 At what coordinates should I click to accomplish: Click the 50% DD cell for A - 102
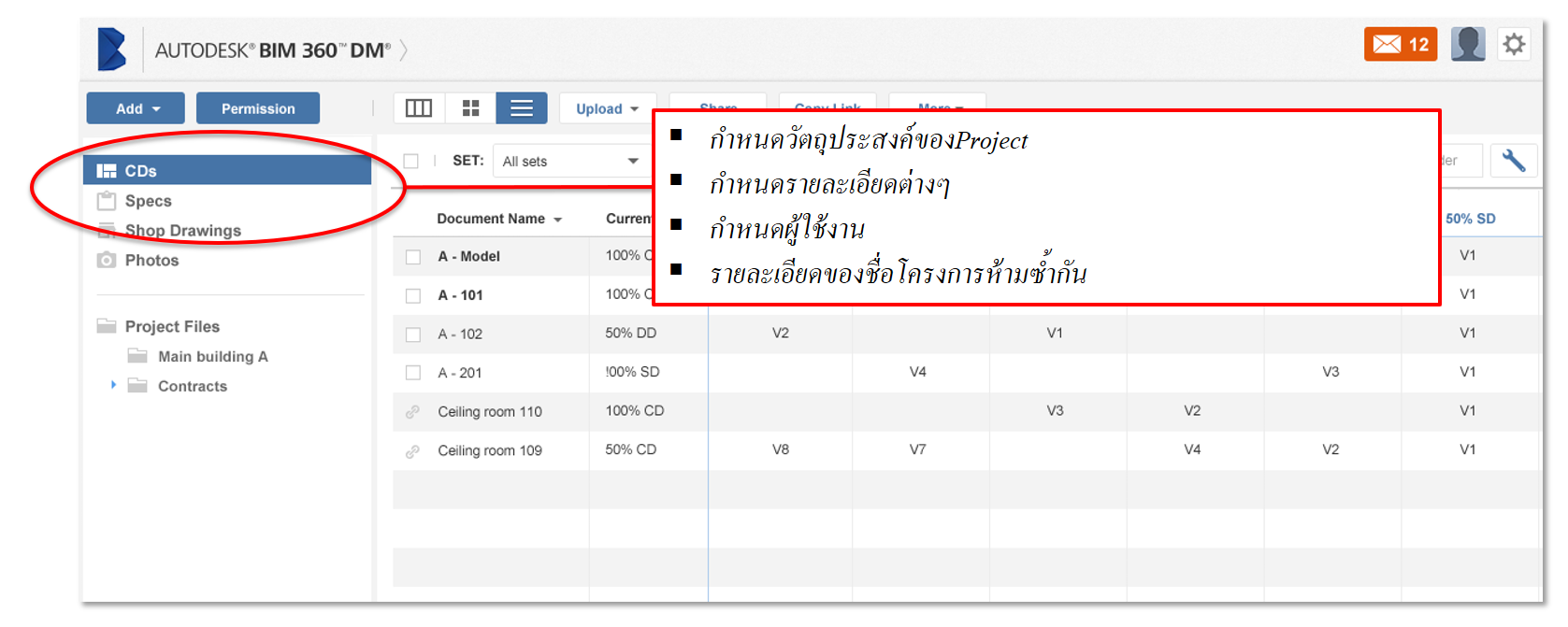[x=631, y=333]
